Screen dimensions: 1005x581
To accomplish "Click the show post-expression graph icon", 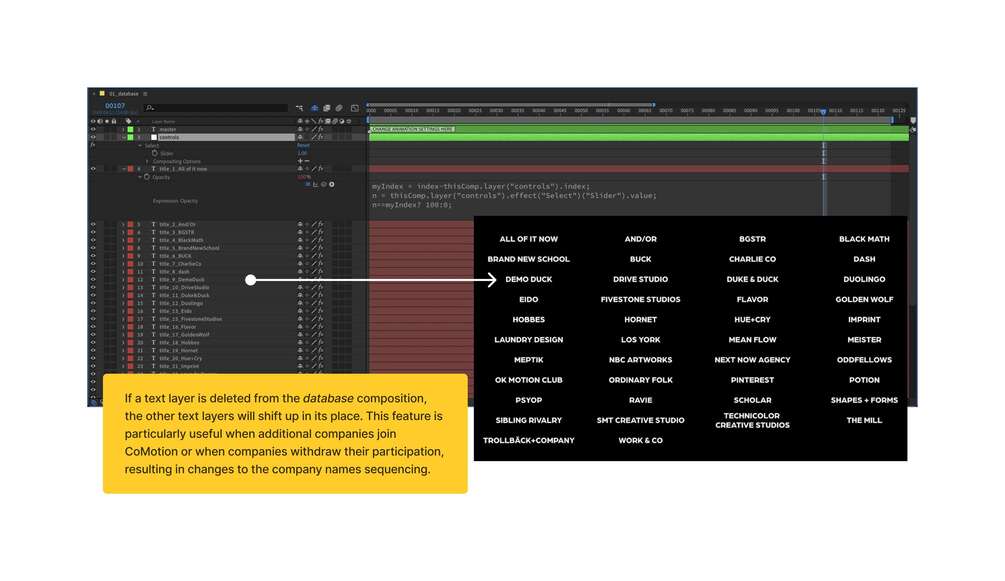I will pos(316,185).
